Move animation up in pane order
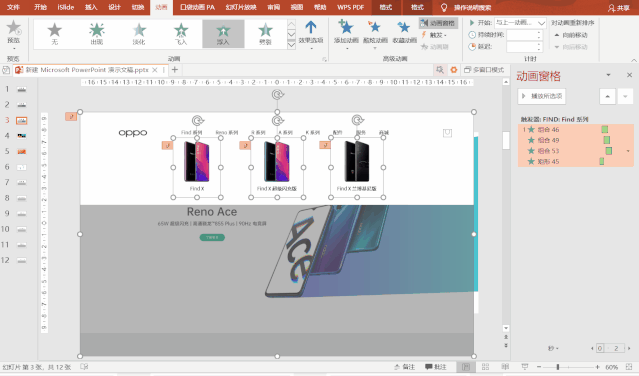Image resolution: width=639 pixels, height=376 pixels. point(607,96)
